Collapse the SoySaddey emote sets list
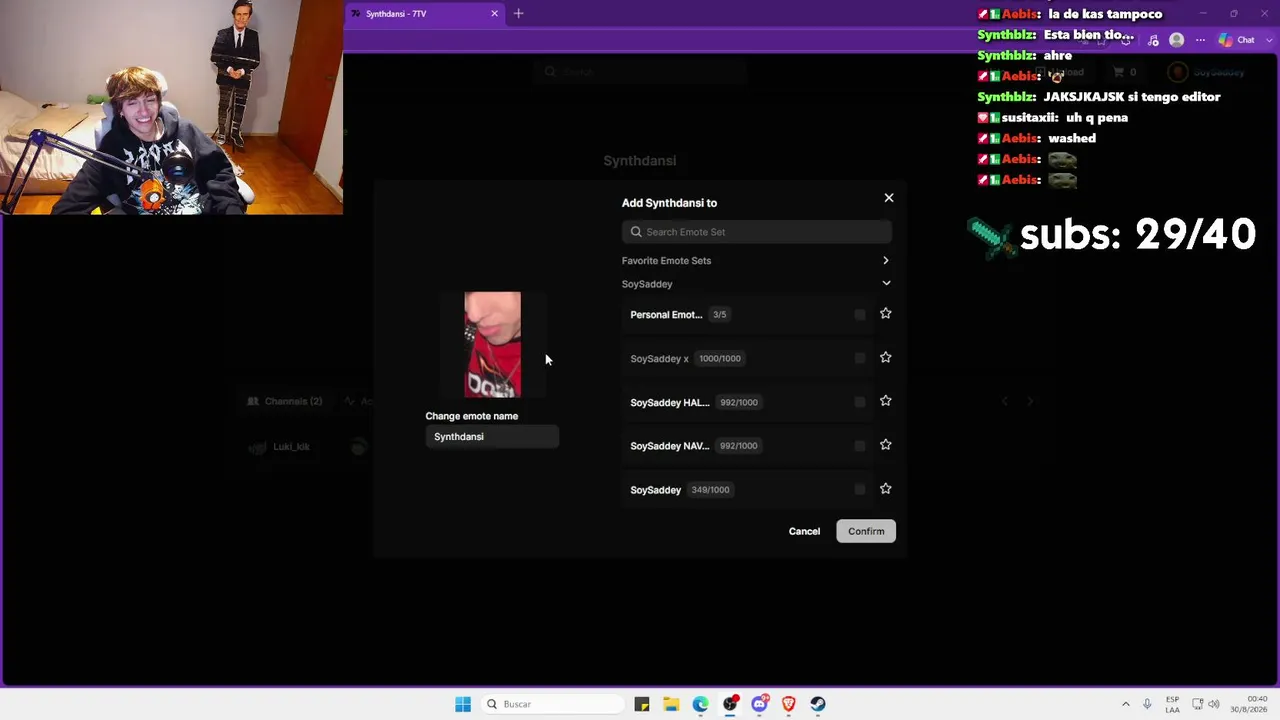The width and height of the screenshot is (1280, 720). (x=886, y=284)
